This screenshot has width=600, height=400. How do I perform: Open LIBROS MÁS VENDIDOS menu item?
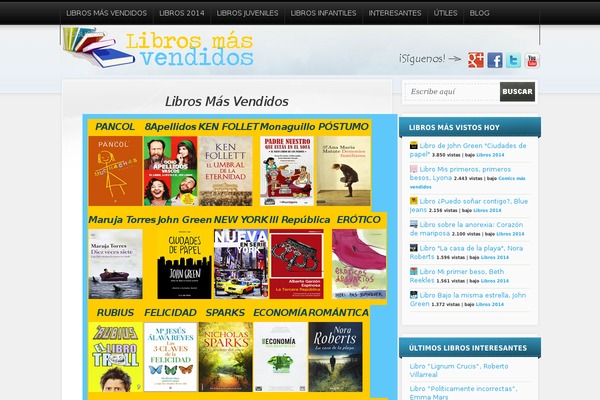click(106, 13)
